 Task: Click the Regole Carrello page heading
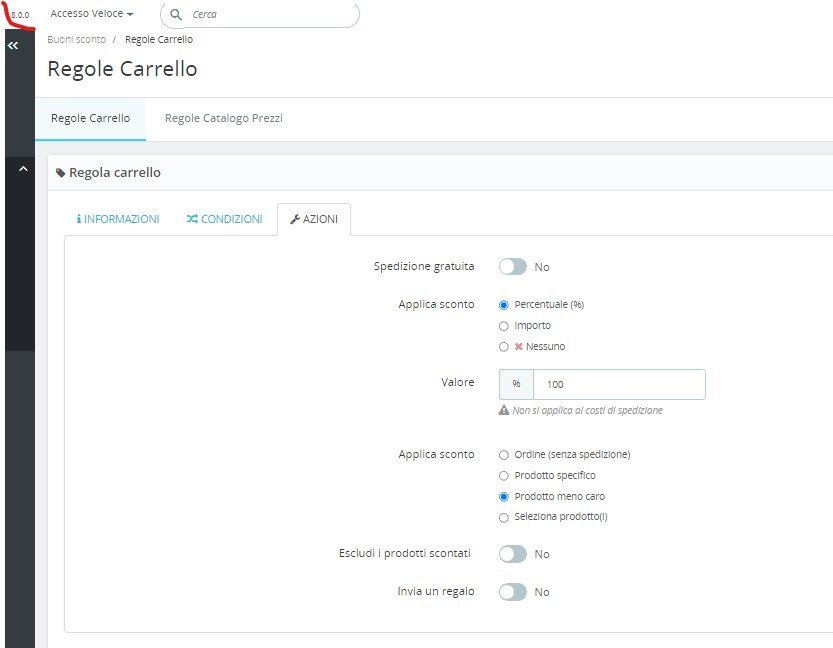coord(122,69)
